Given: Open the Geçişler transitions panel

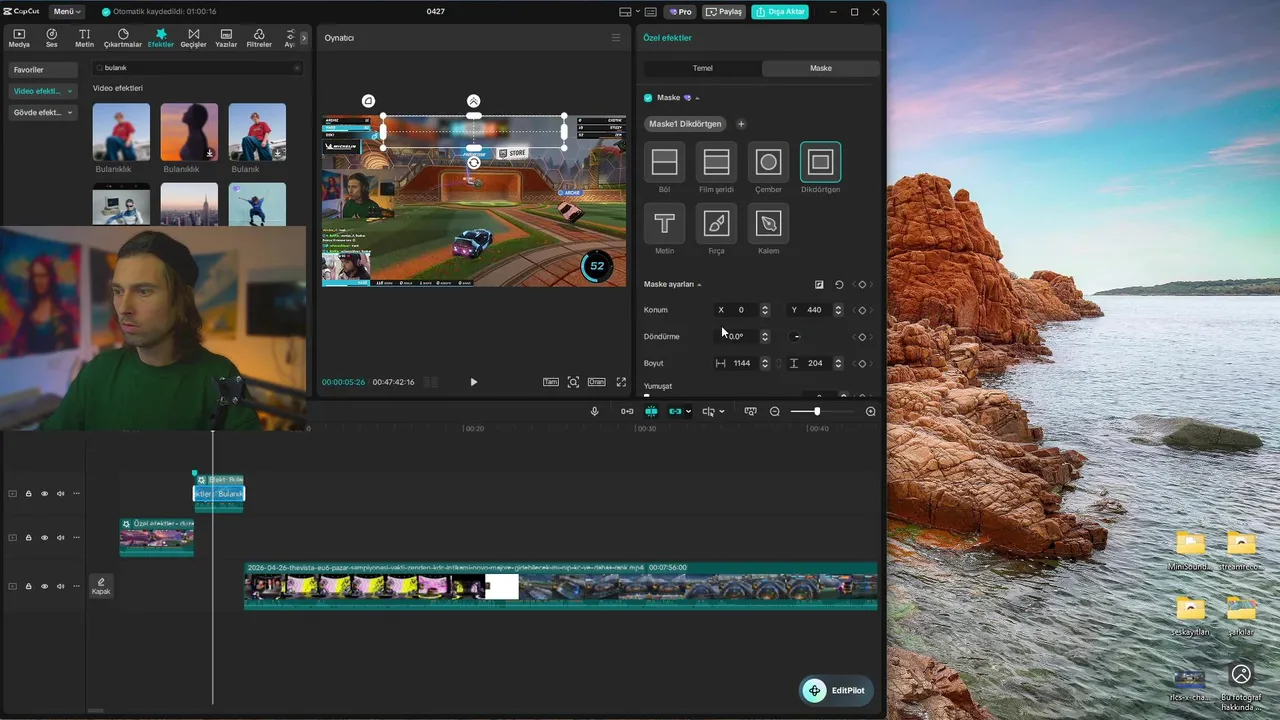Looking at the screenshot, I should [x=193, y=38].
